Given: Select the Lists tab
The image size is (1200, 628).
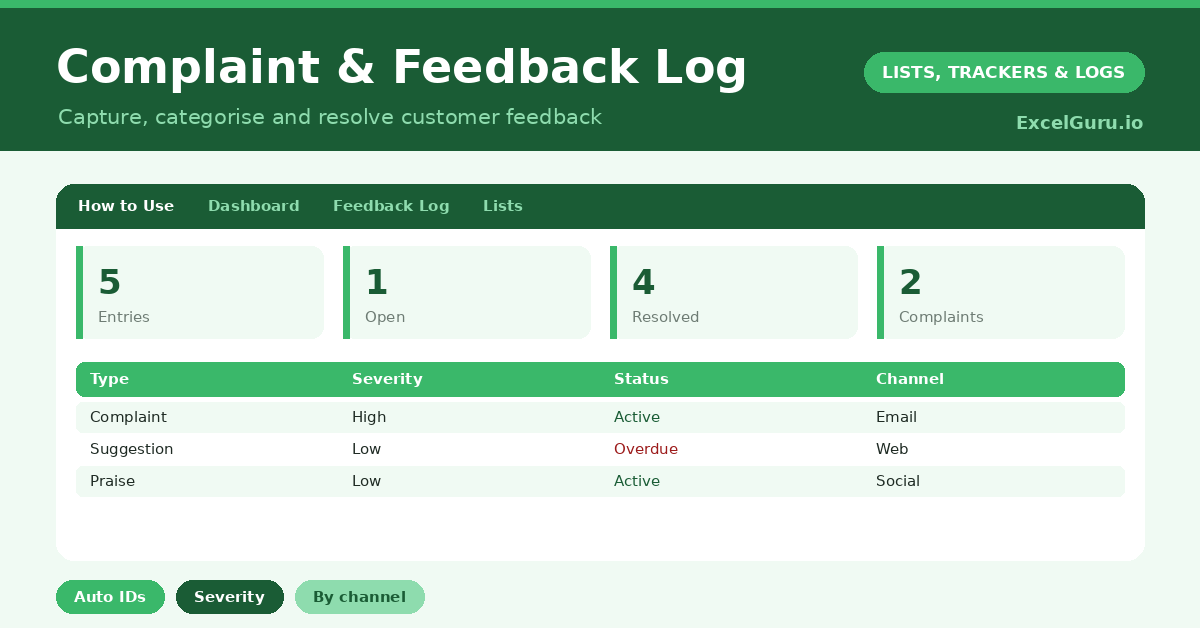Looking at the screenshot, I should coord(503,206).
